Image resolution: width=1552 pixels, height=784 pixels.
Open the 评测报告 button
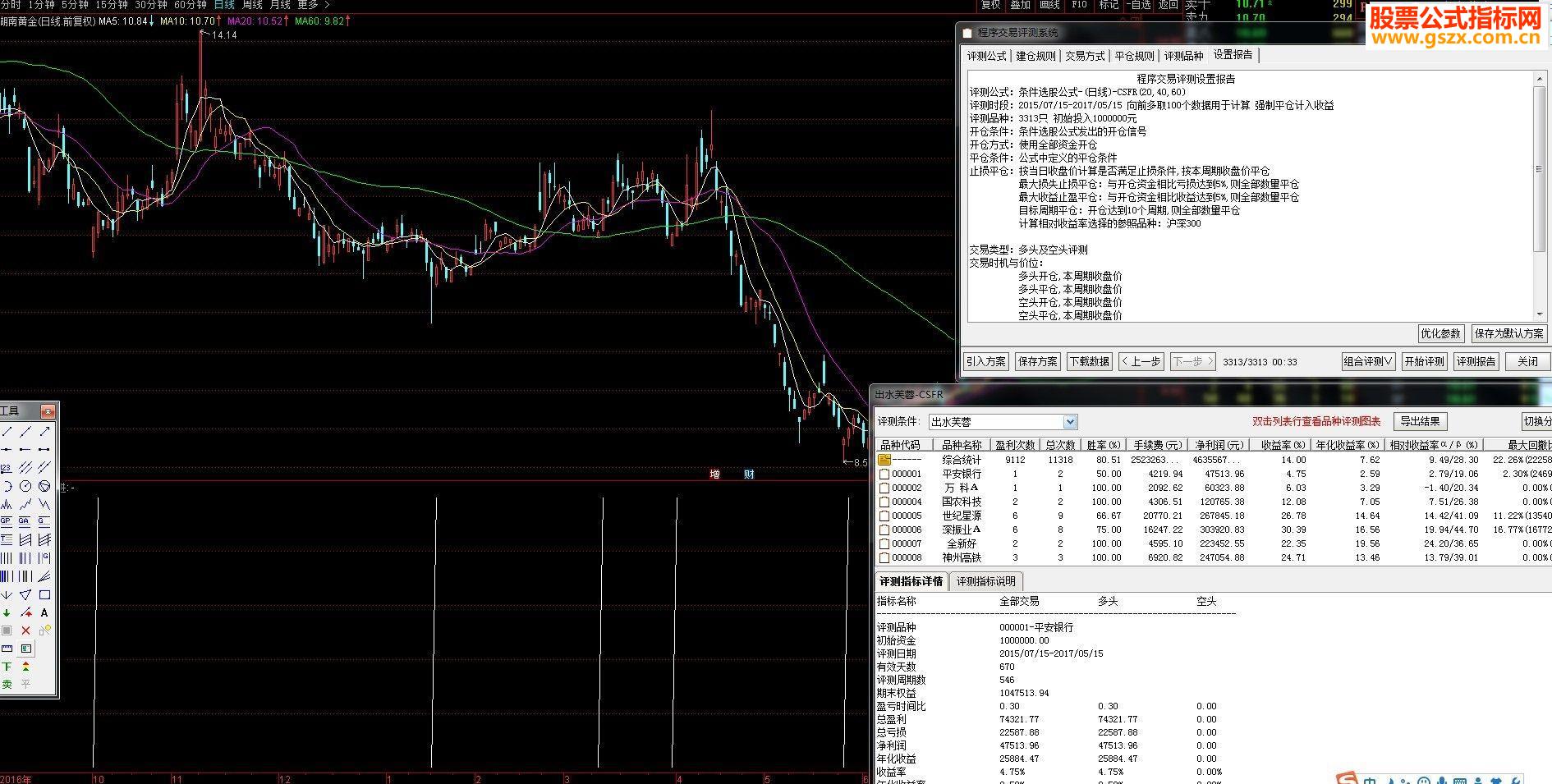point(1476,361)
